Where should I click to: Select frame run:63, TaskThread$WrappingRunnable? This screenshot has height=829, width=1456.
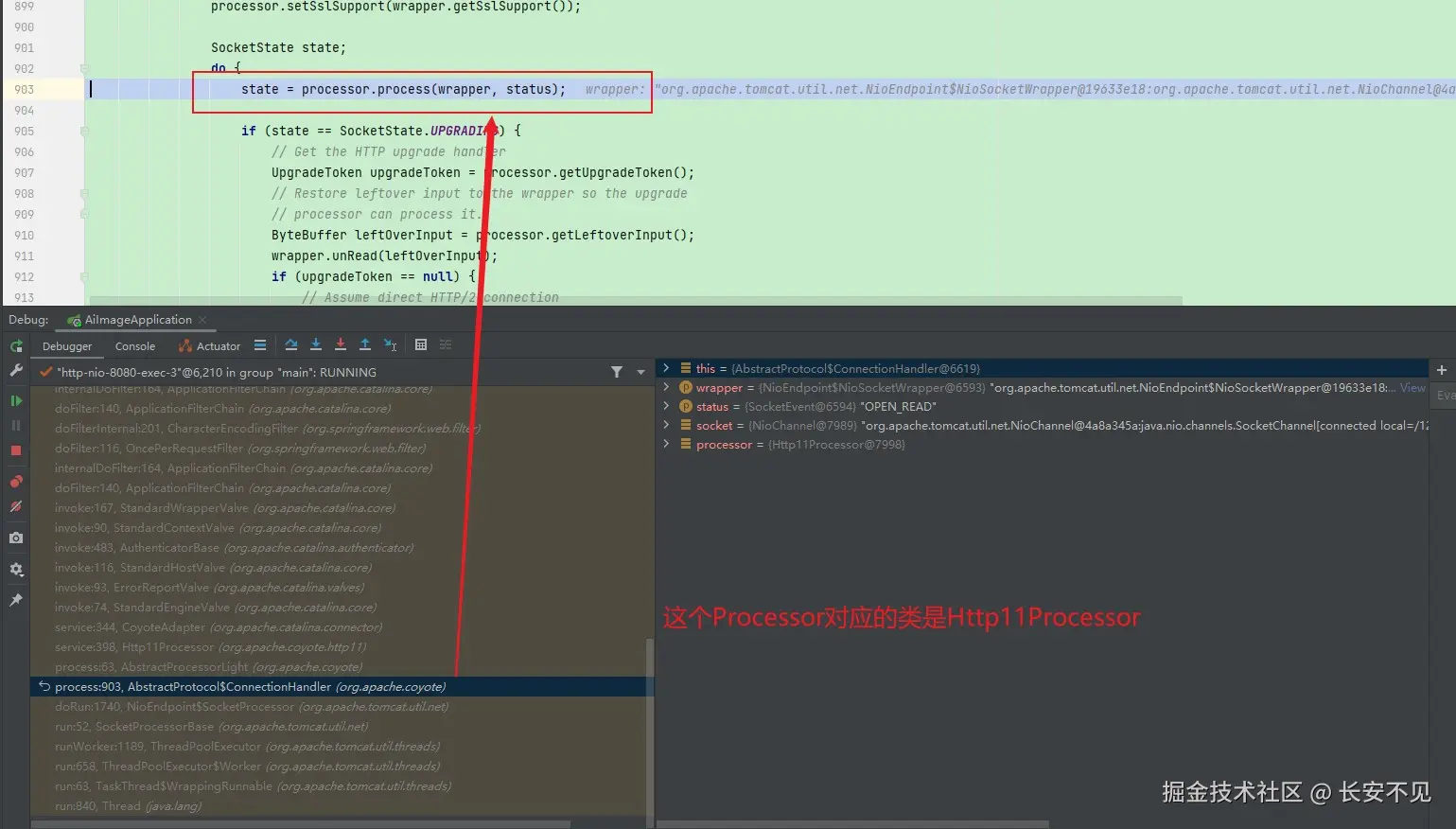tap(341, 786)
